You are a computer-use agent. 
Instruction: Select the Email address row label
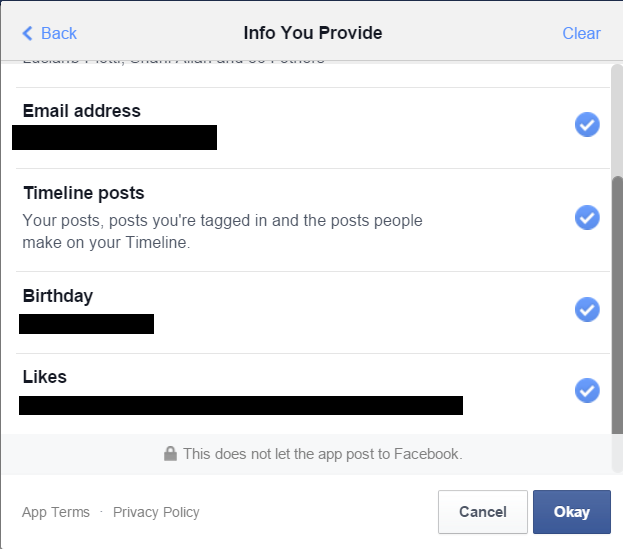[x=81, y=111]
